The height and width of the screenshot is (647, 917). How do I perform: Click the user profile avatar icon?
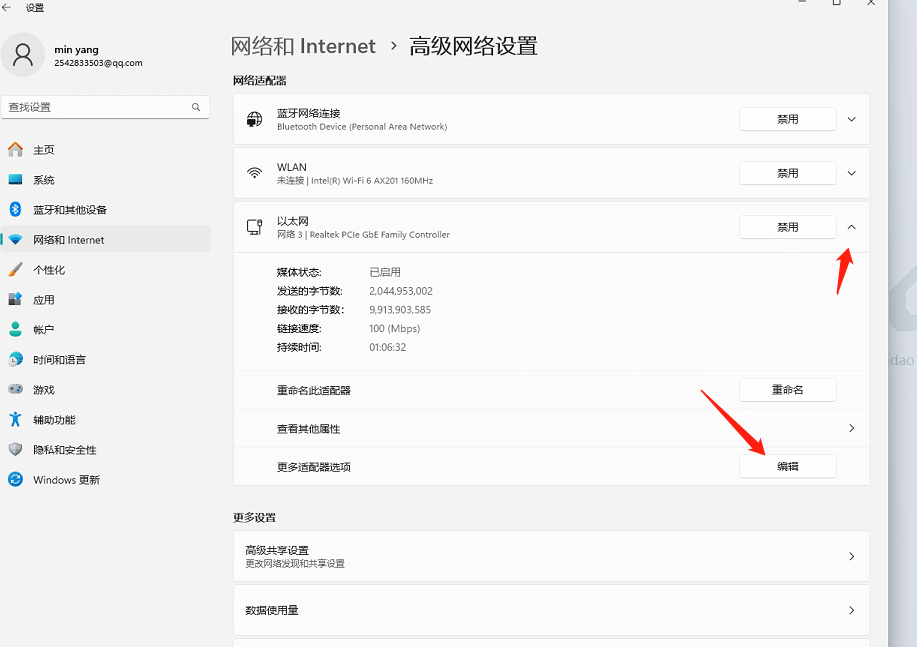[x=22, y=55]
